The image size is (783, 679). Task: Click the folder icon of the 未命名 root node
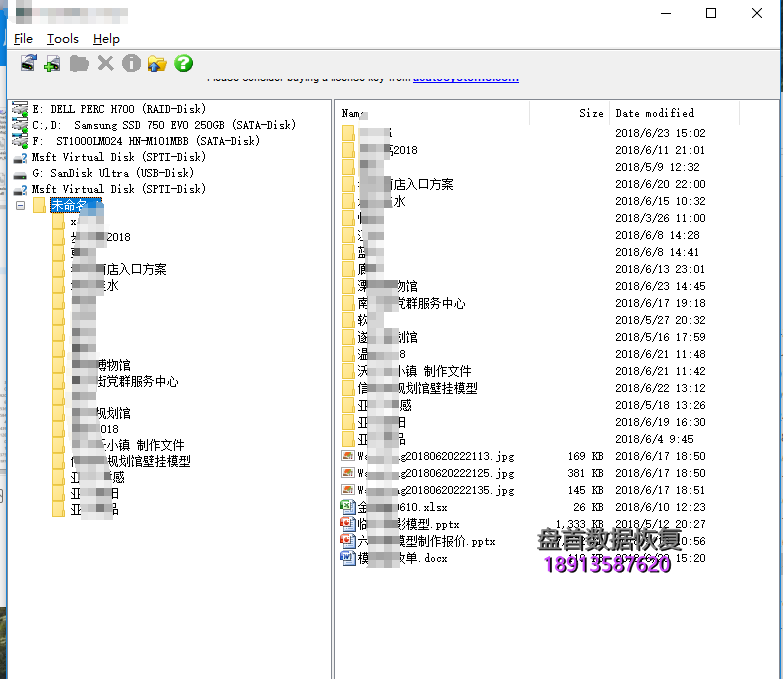(39, 205)
